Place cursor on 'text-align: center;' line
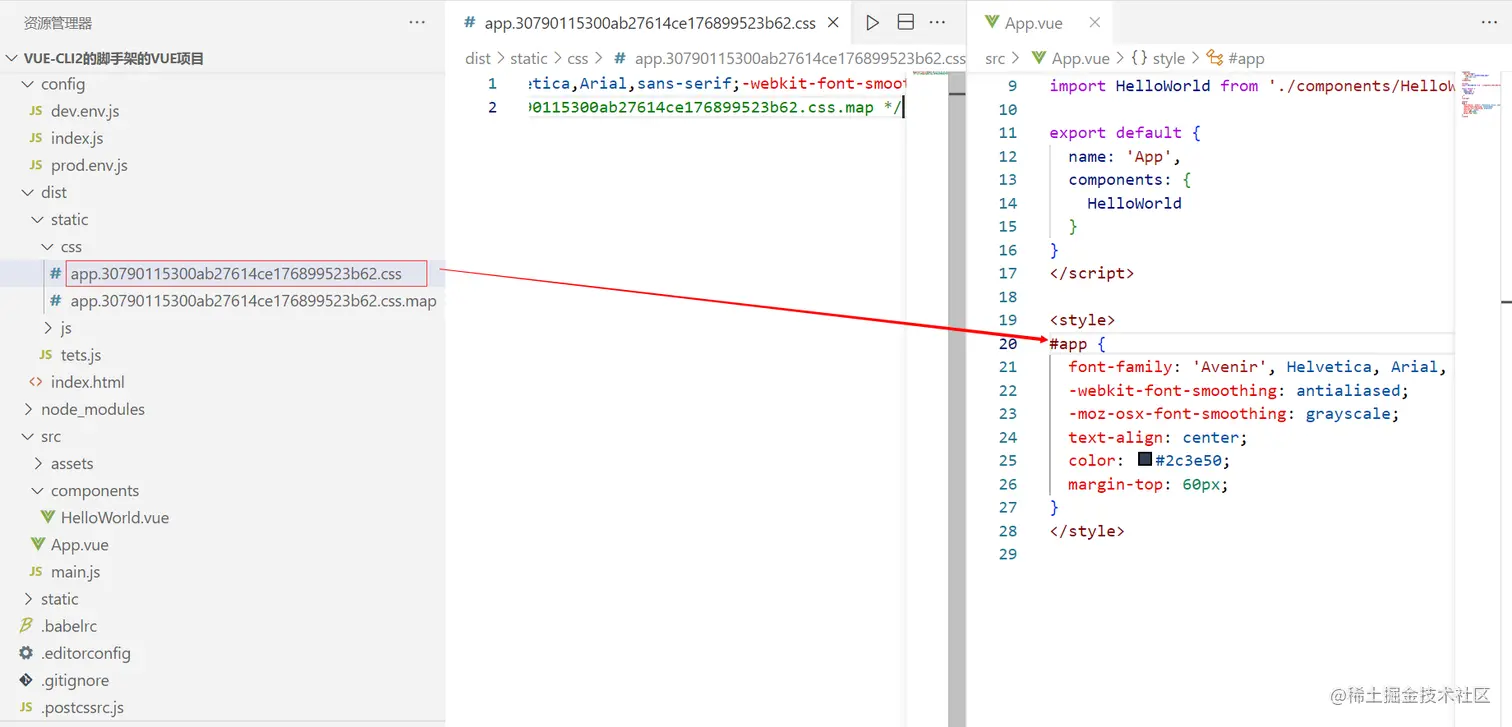Screen dimensions: 1512x727 1158,437
